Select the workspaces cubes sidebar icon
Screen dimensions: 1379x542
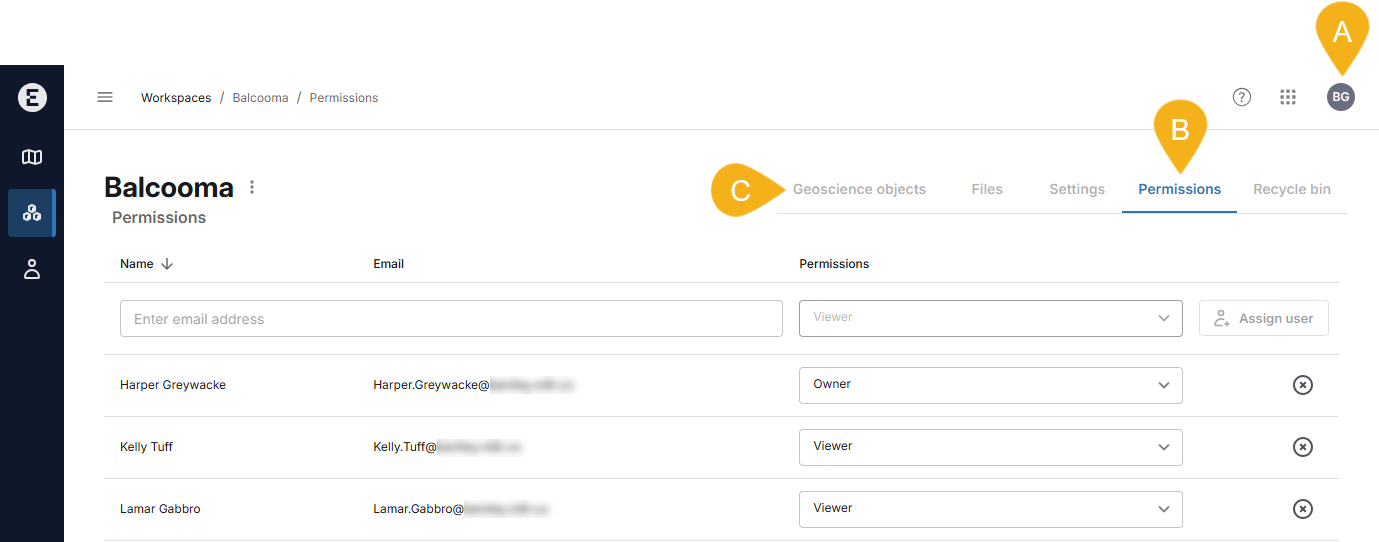[32, 213]
